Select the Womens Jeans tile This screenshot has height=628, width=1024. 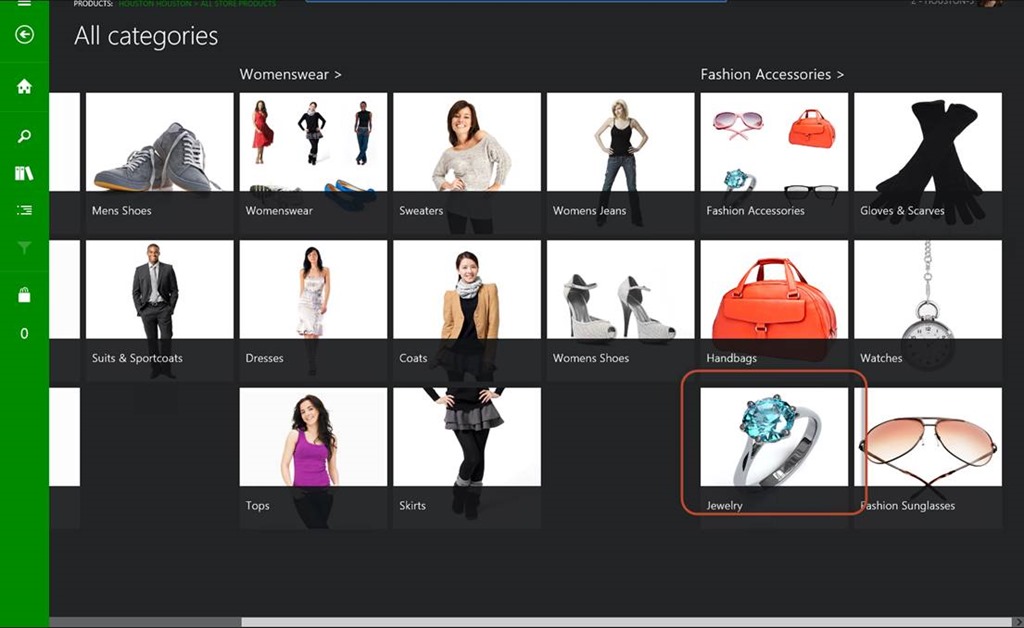tap(620, 162)
